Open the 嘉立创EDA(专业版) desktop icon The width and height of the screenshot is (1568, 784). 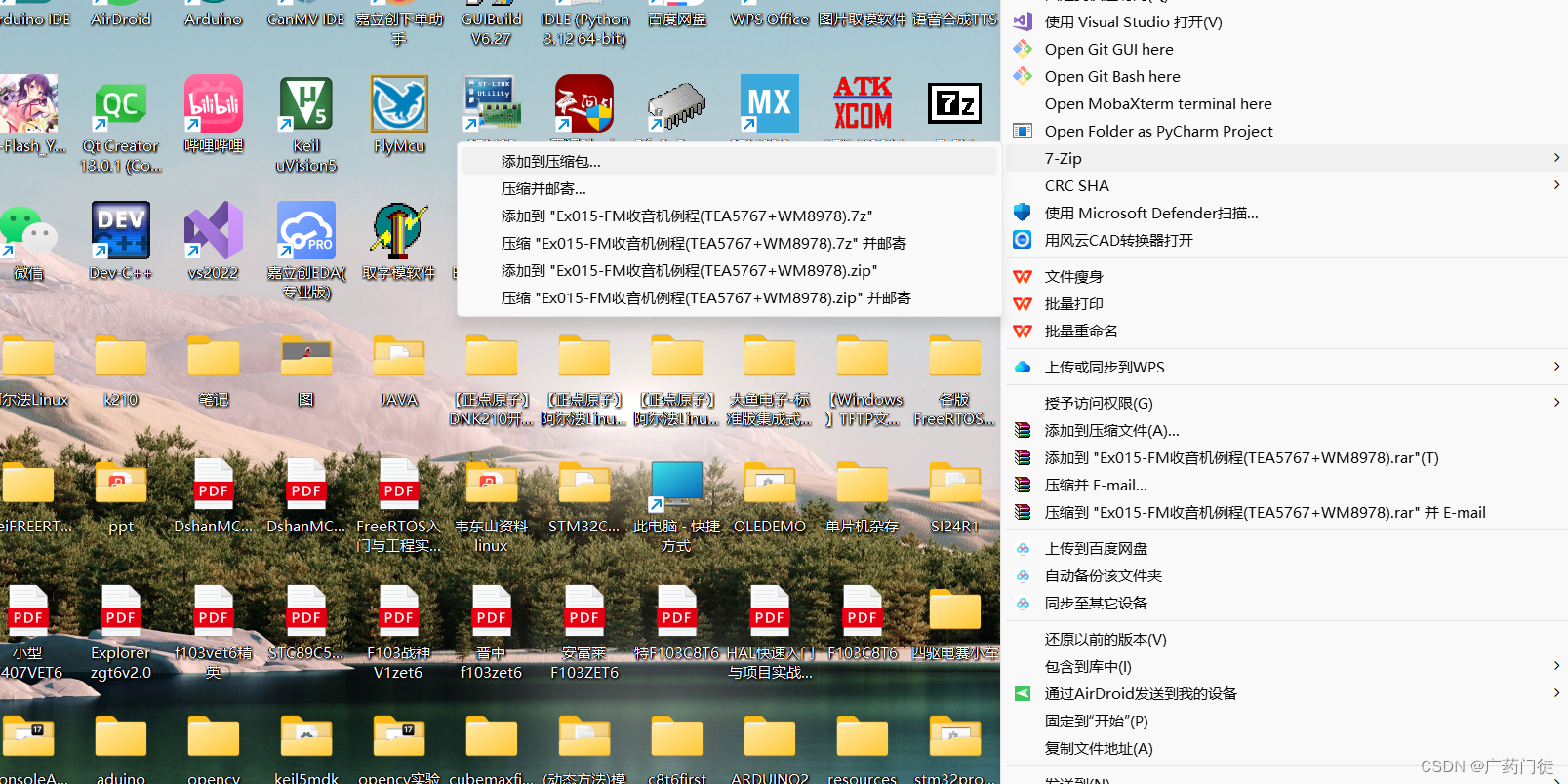(305, 230)
